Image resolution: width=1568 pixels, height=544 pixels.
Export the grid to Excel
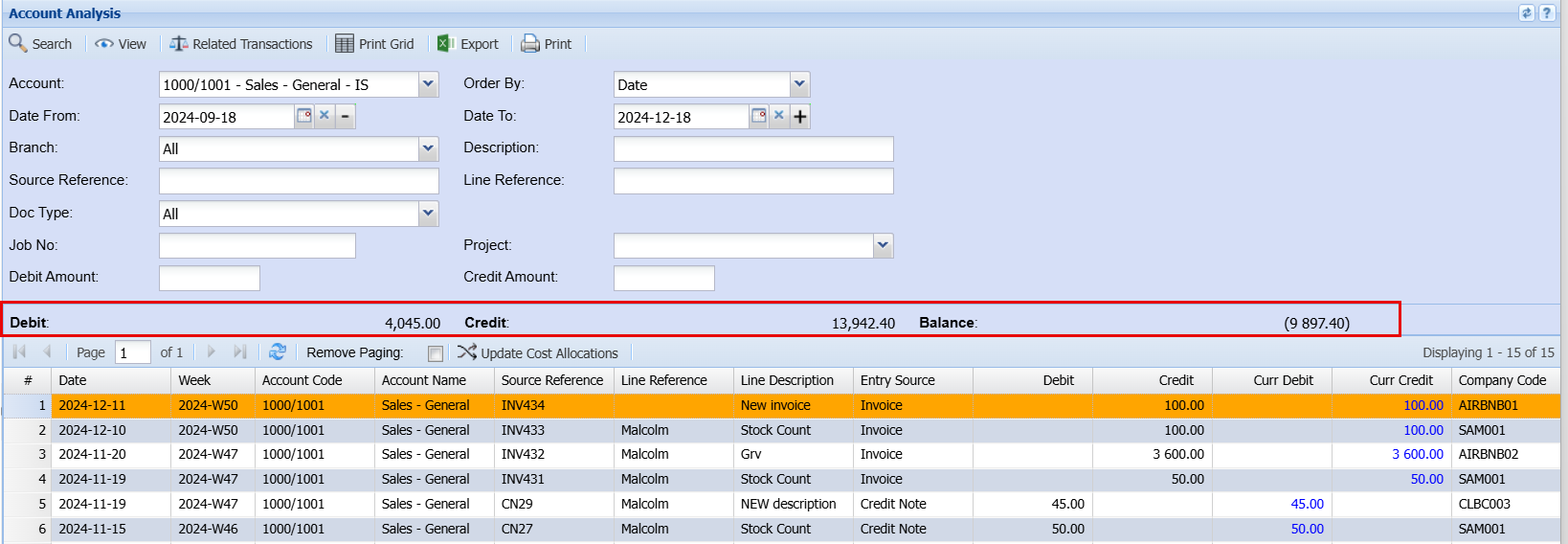coord(468,44)
